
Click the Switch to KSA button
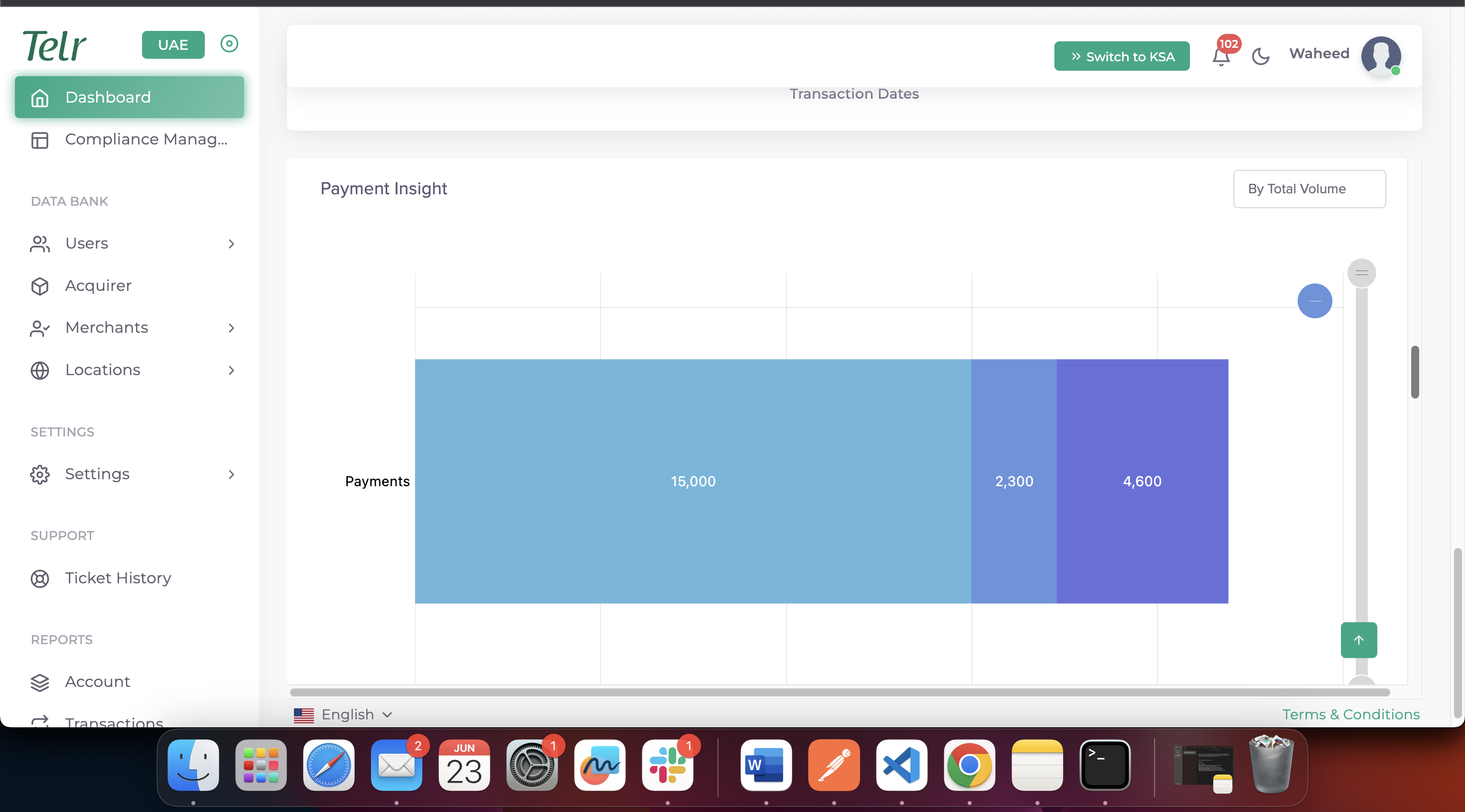(1122, 56)
